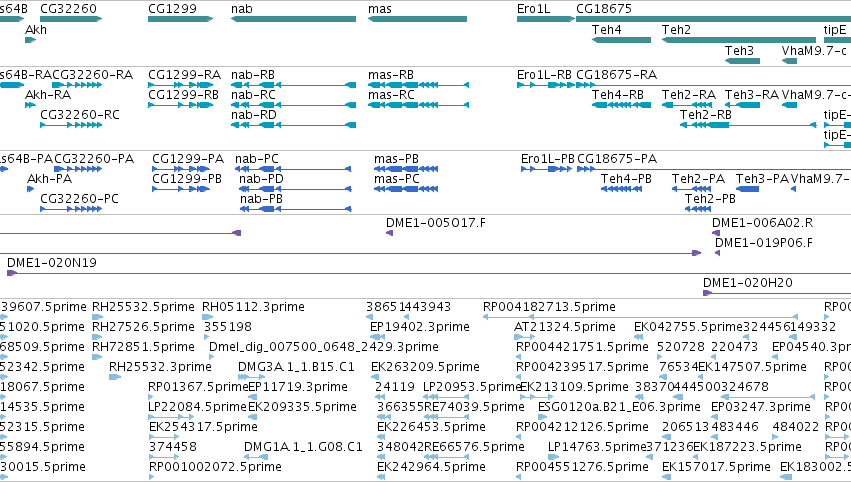Viewport: 851px width, 482px height.
Task: Click protein Ero1L-PB
Action: pos(546,169)
